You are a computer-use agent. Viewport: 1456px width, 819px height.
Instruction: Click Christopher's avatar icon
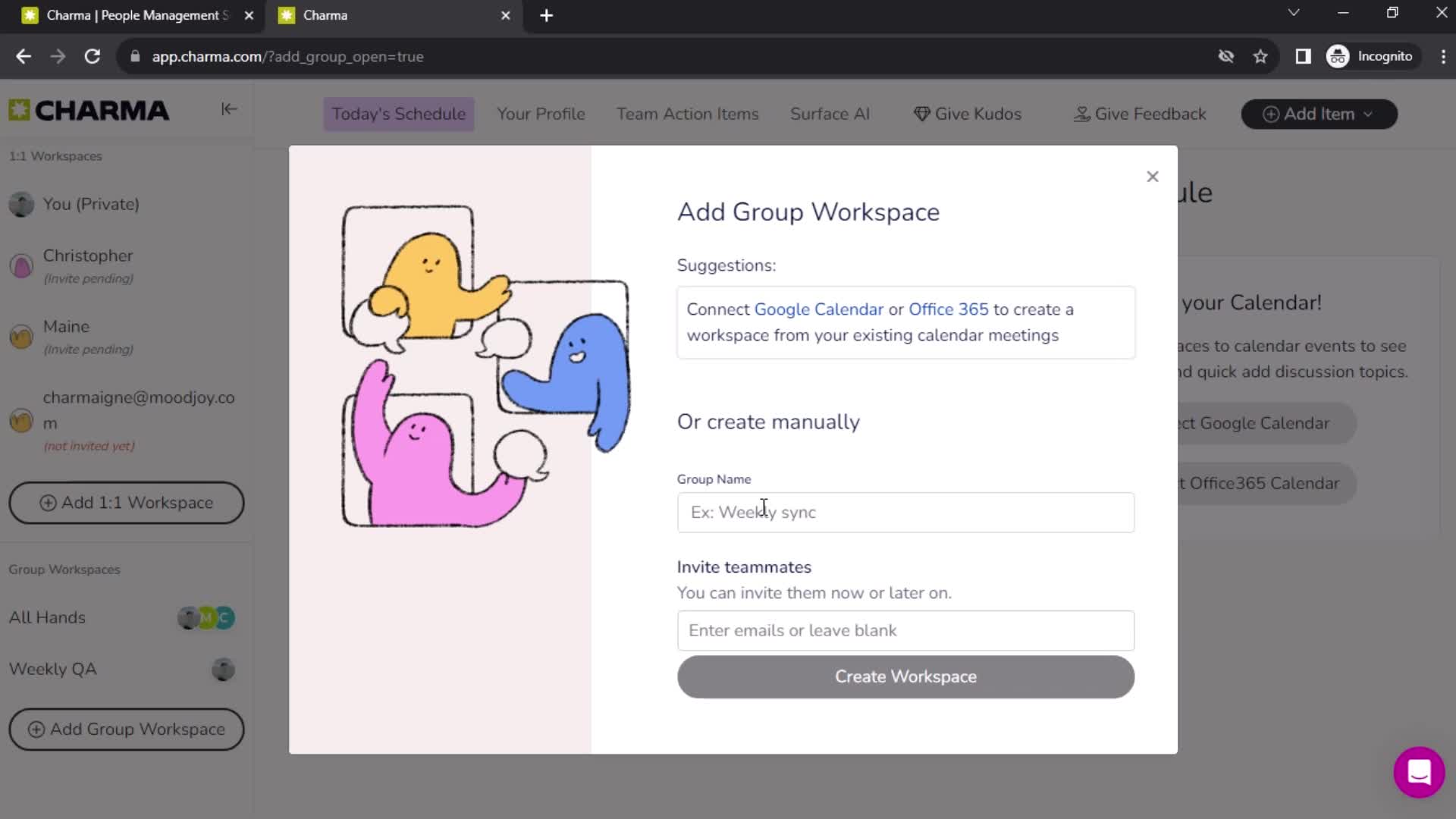[x=21, y=266]
